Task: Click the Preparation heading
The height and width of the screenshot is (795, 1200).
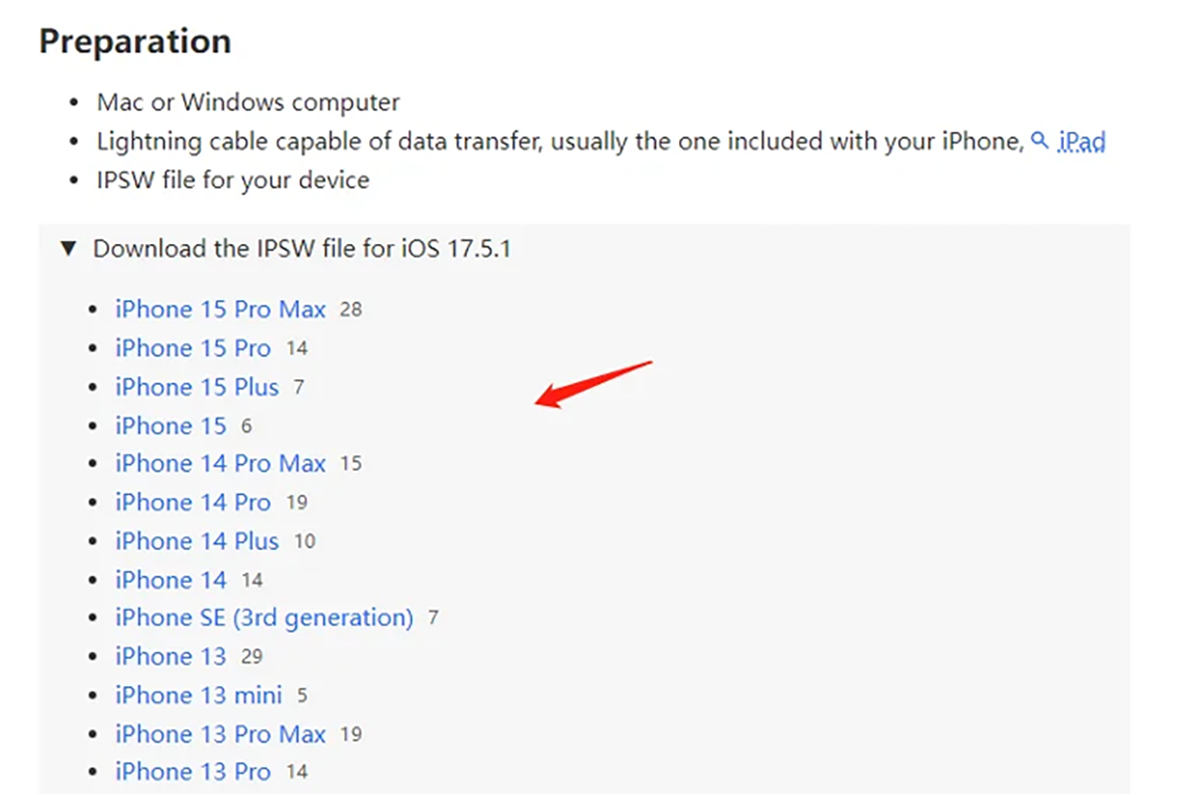Action: [134, 42]
